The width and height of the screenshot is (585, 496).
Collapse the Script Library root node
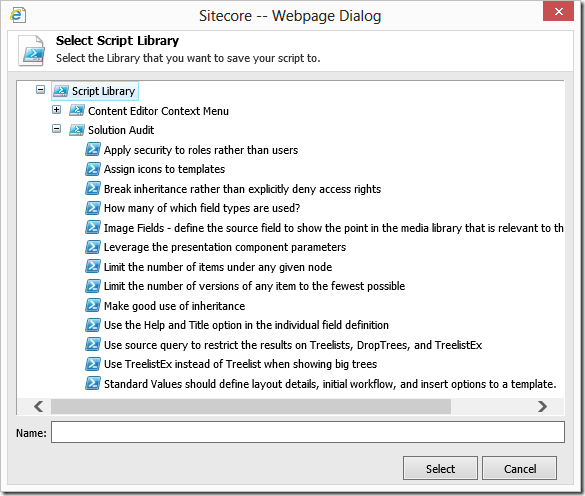(x=40, y=90)
